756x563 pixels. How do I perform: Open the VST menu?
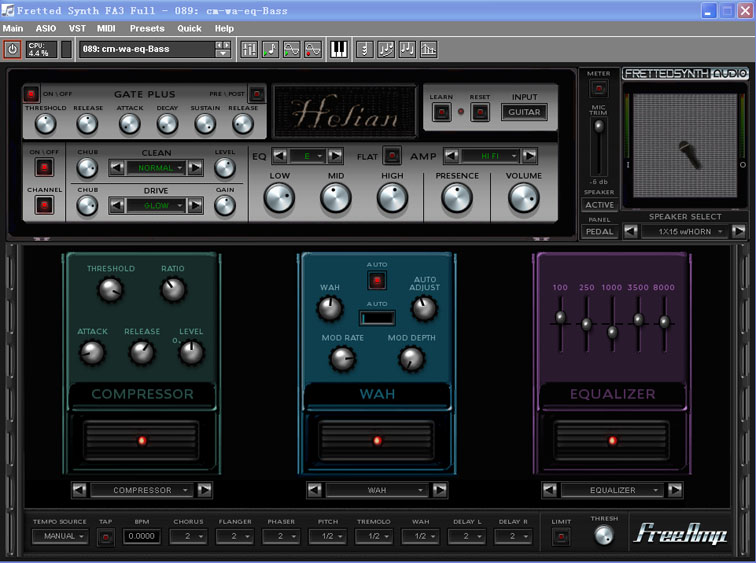[x=77, y=28]
